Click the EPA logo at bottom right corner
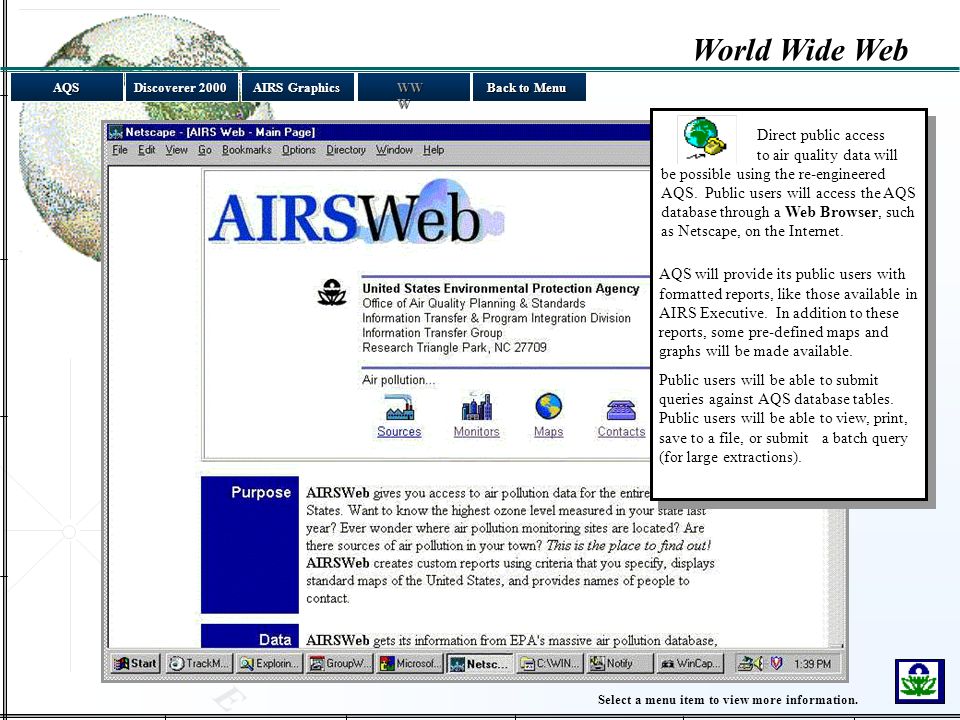 point(919,681)
